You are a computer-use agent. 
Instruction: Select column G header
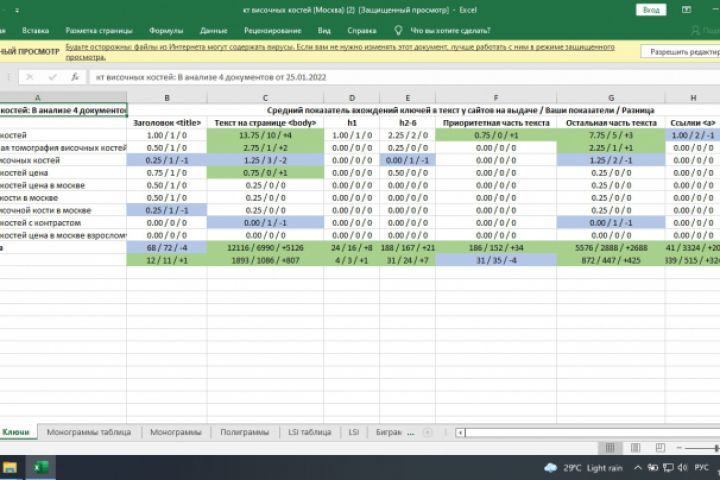click(611, 97)
